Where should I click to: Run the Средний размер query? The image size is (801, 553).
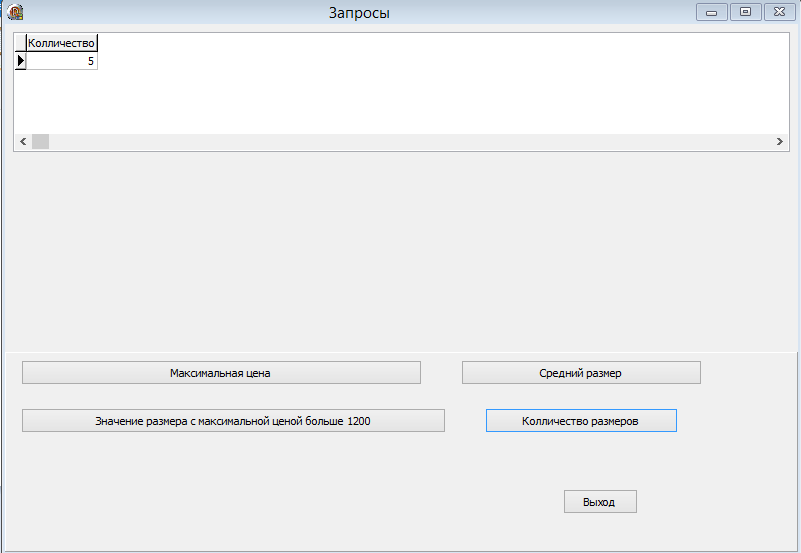pos(581,373)
